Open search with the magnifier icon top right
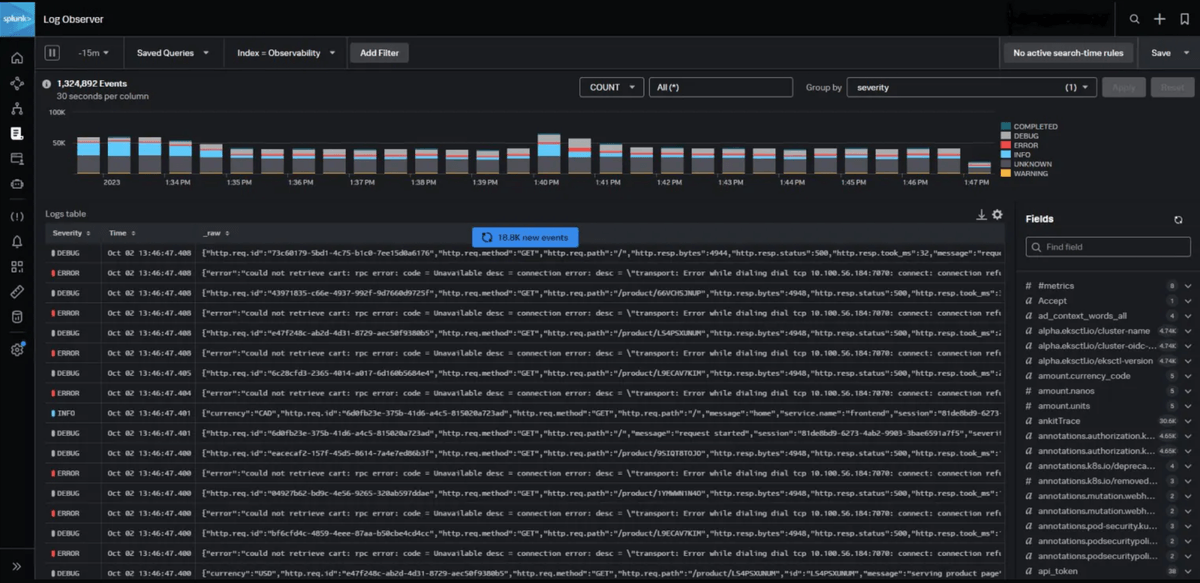This screenshot has height=583, width=1200. pyautogui.click(x=1135, y=19)
